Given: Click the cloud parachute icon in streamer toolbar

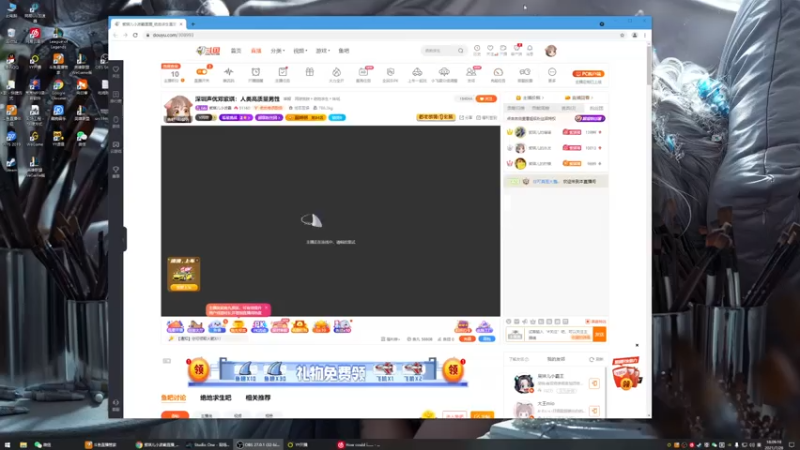Looking at the screenshot, I should 444,72.
